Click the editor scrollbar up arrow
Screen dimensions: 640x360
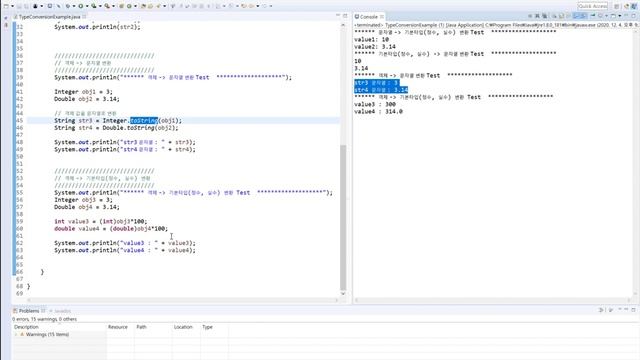343,25
